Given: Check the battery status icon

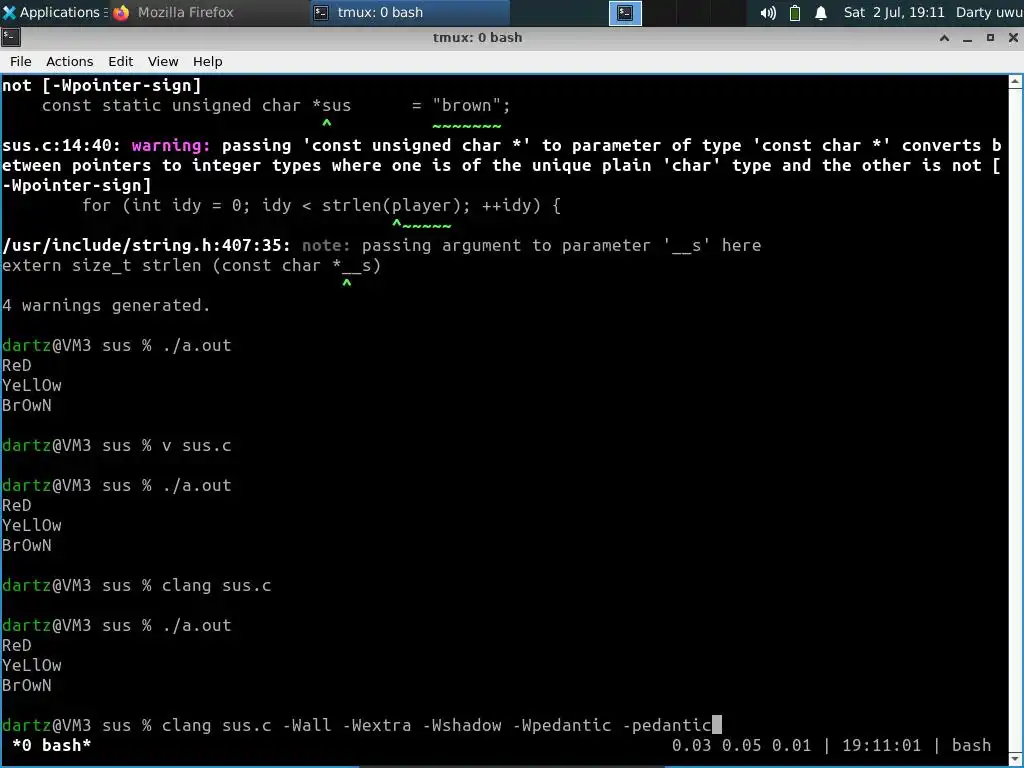Looking at the screenshot, I should 795,12.
